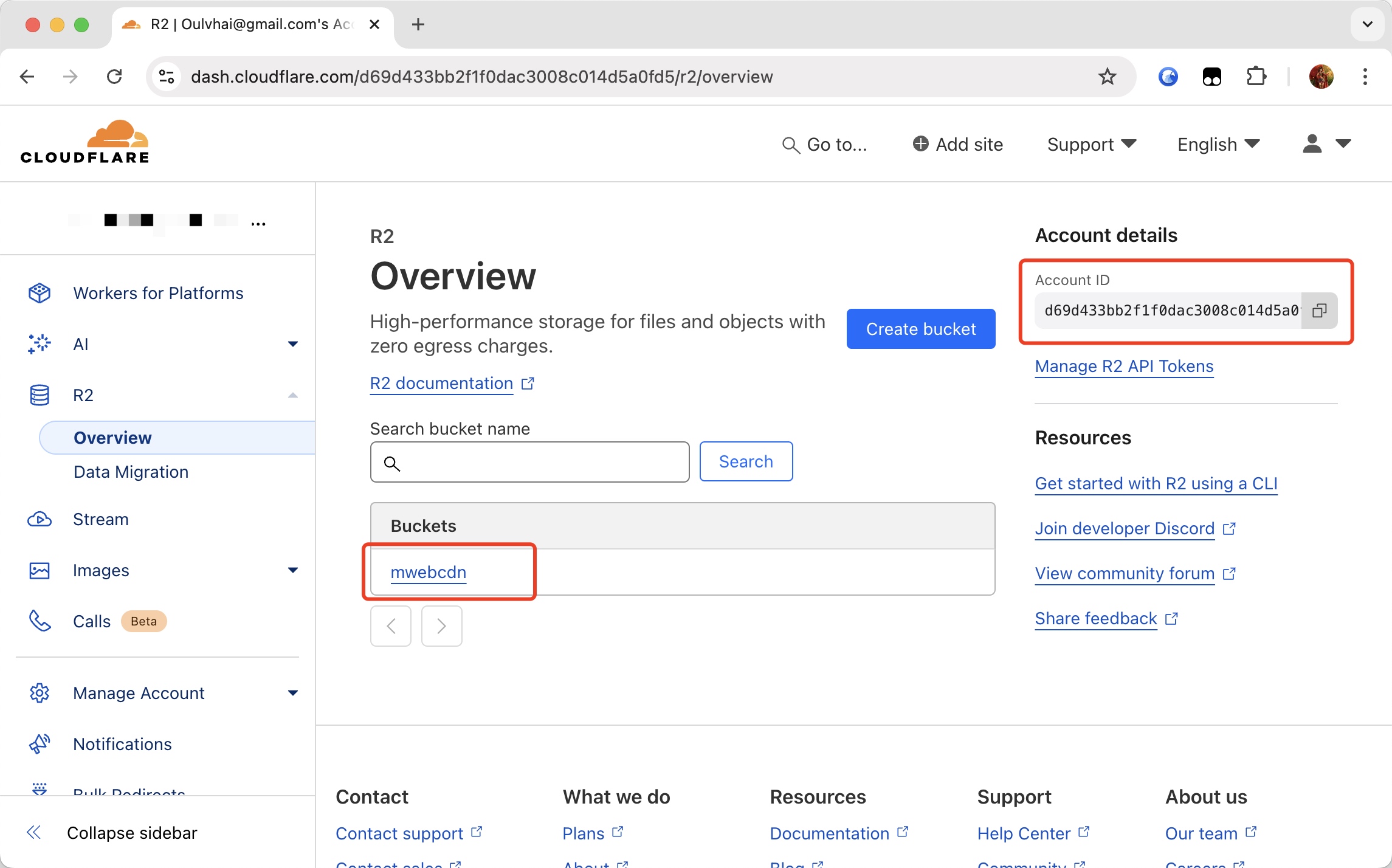
Task: Select Workers for Platforms in sidebar
Action: point(158,293)
